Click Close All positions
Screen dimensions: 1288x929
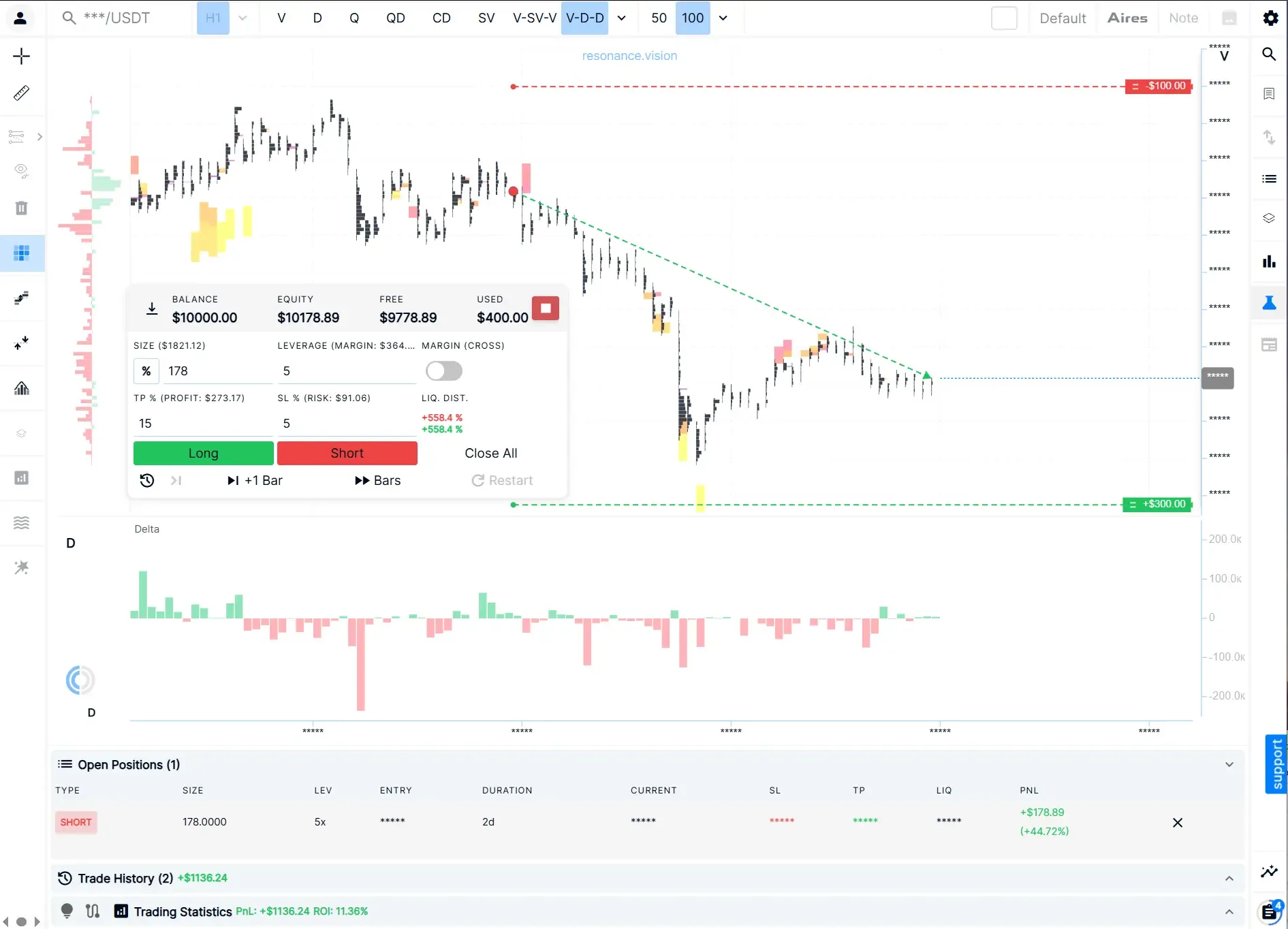coord(491,454)
